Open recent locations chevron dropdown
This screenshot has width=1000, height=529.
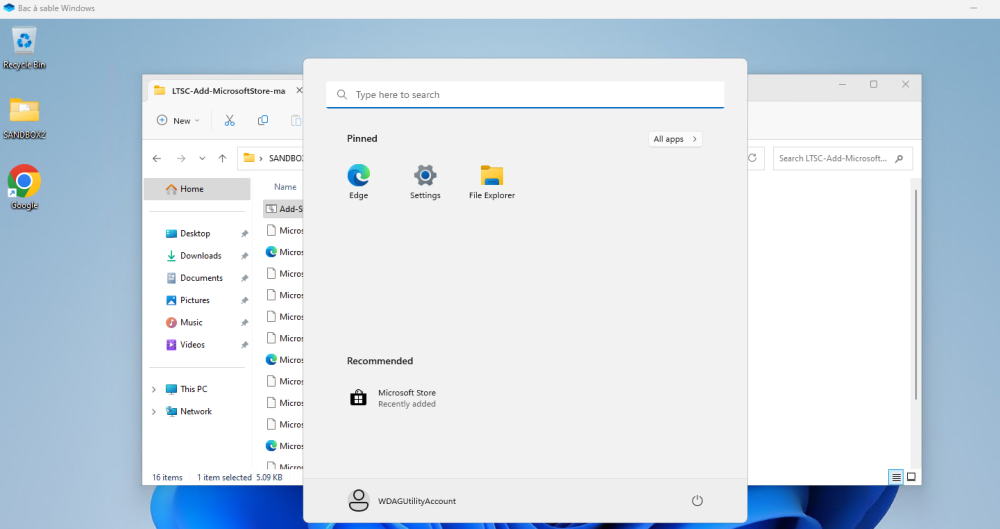point(203,158)
